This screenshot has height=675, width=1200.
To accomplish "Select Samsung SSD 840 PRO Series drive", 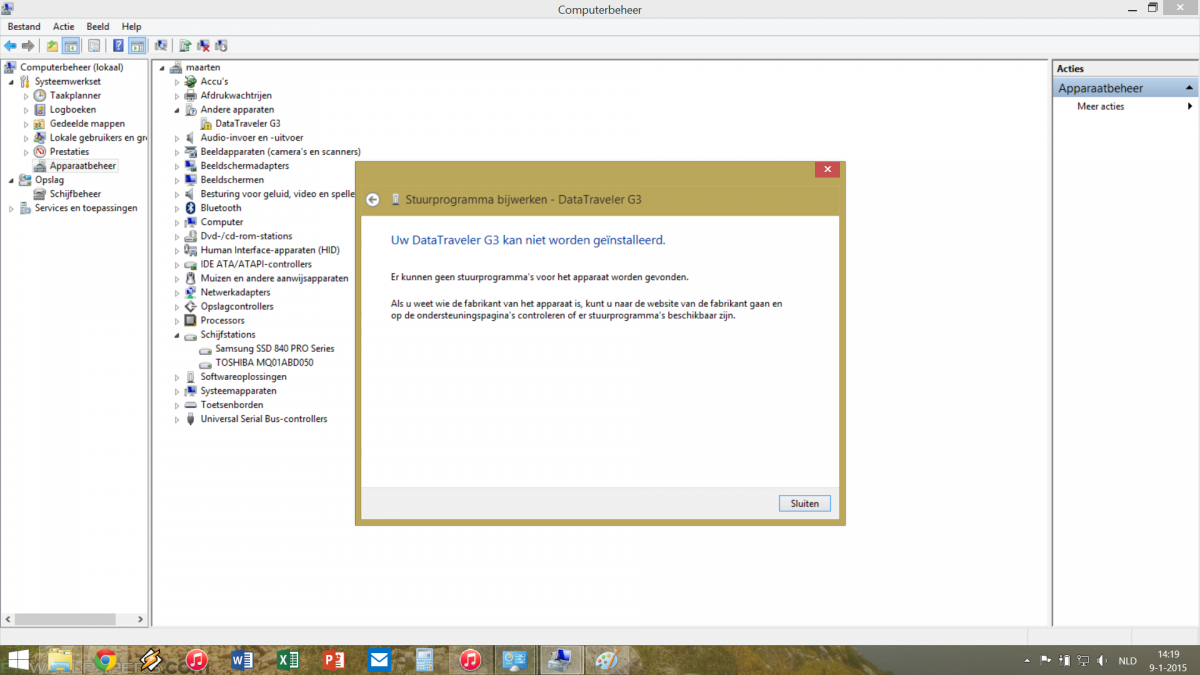I will (275, 348).
